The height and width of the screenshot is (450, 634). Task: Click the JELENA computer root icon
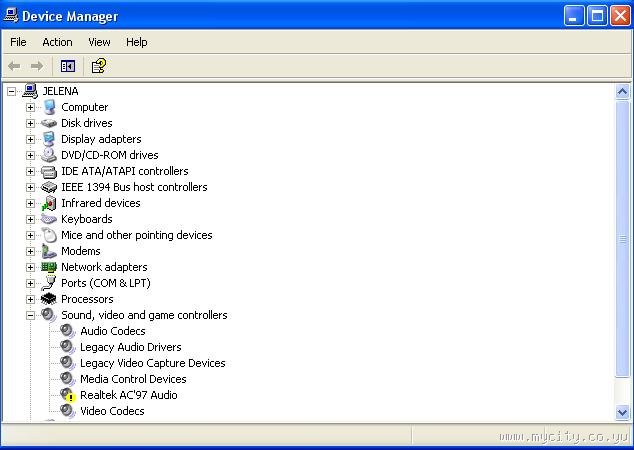point(30,91)
